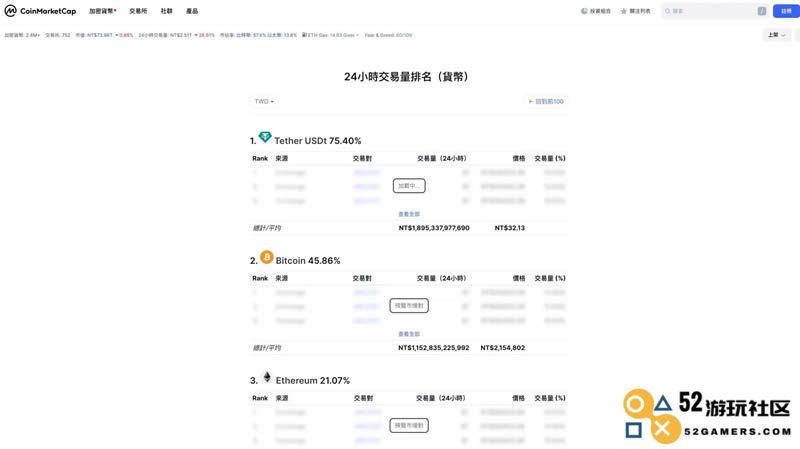Open the Ethereum 21.07% heading
This screenshot has height=449, width=800.
pyautogui.click(x=313, y=381)
